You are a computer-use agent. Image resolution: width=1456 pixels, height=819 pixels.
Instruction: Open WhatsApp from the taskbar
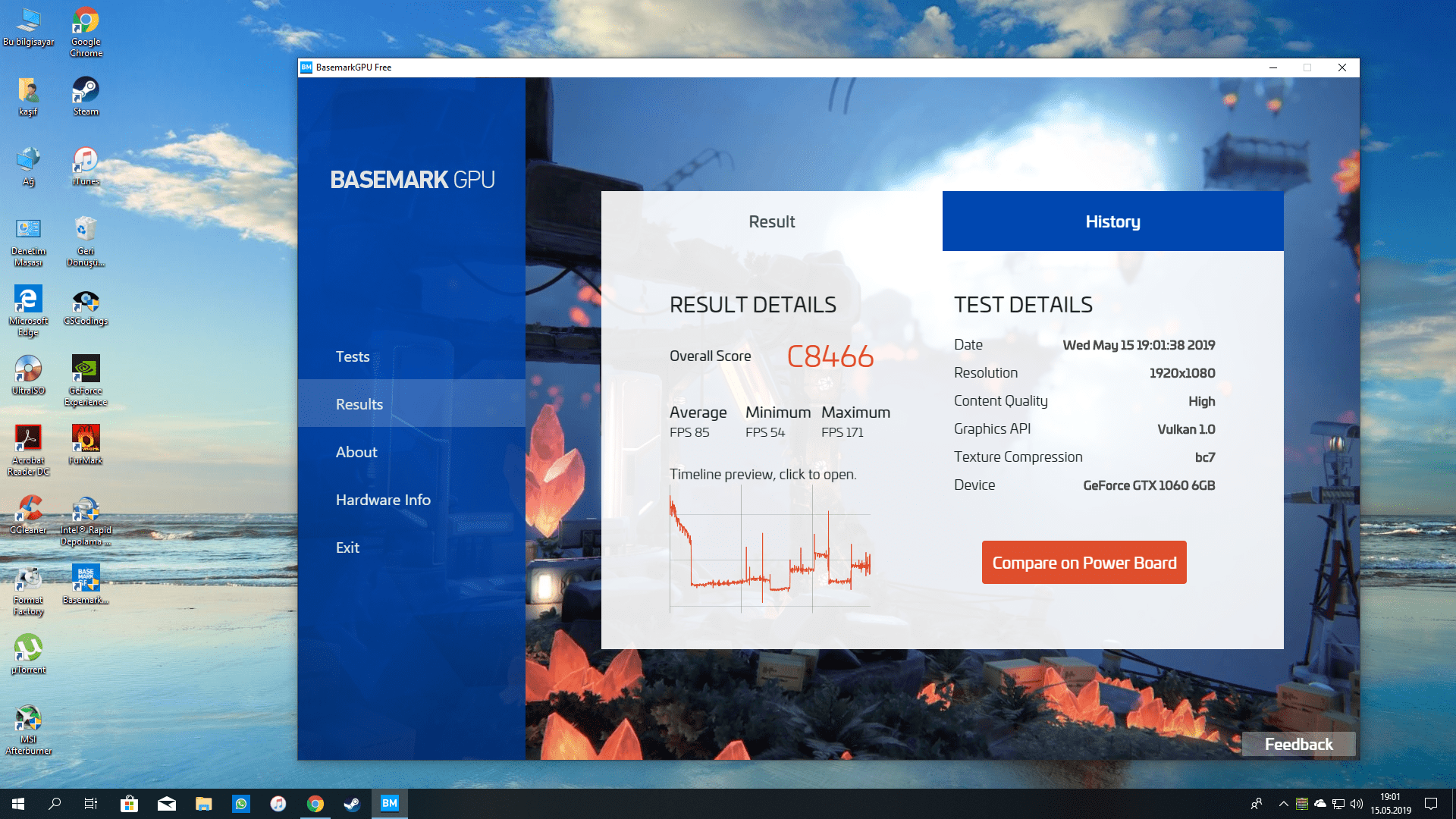click(x=241, y=804)
